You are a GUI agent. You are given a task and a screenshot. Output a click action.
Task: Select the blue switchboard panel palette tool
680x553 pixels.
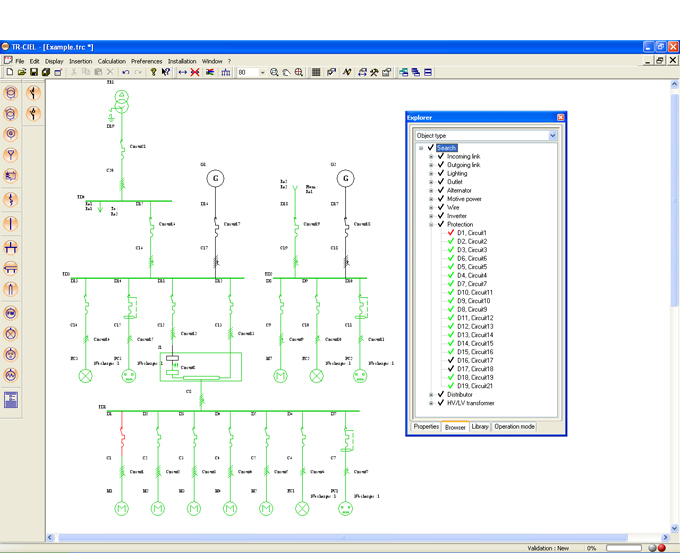point(11,399)
